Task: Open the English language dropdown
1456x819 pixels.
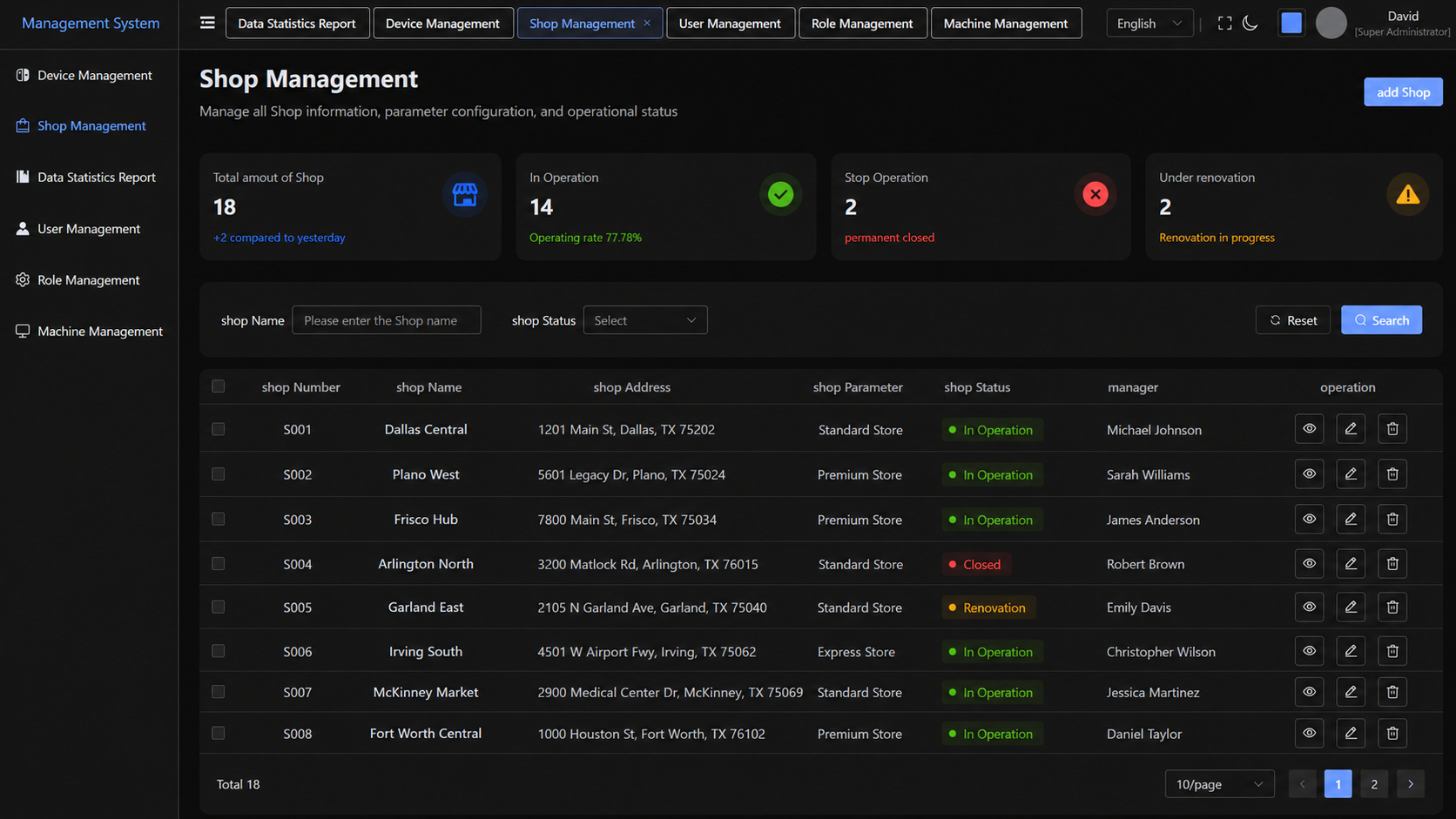Action: [1149, 23]
